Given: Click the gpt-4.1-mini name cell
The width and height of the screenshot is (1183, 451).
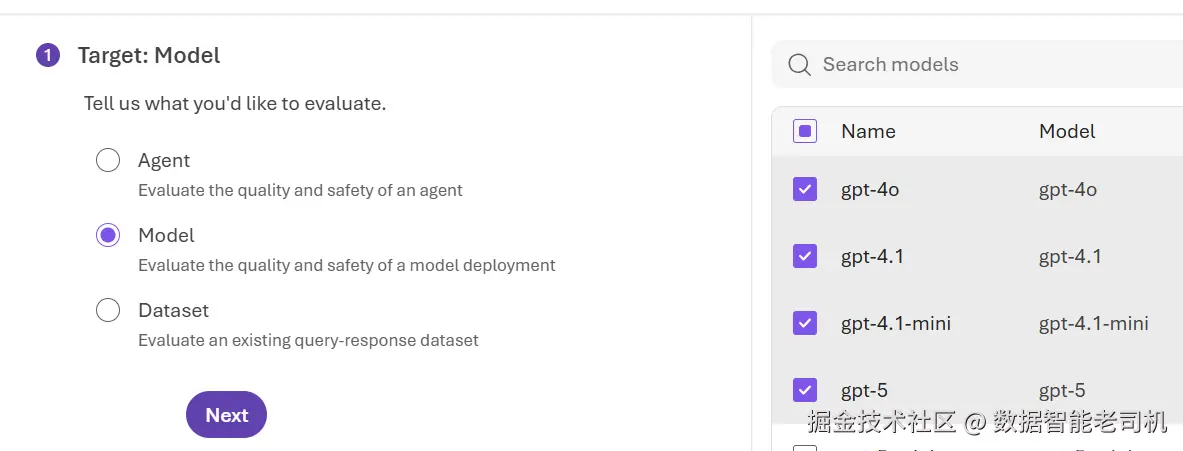Looking at the screenshot, I should tap(896, 324).
